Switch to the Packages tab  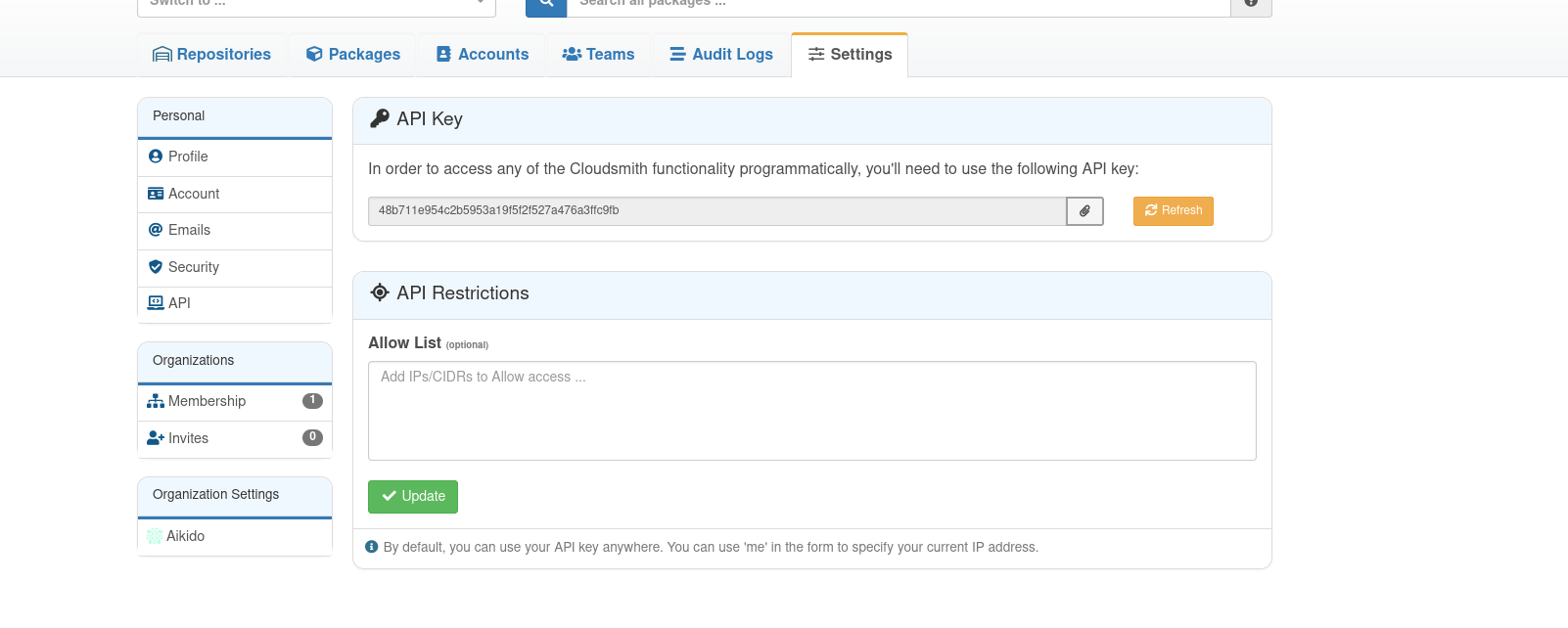point(353,55)
